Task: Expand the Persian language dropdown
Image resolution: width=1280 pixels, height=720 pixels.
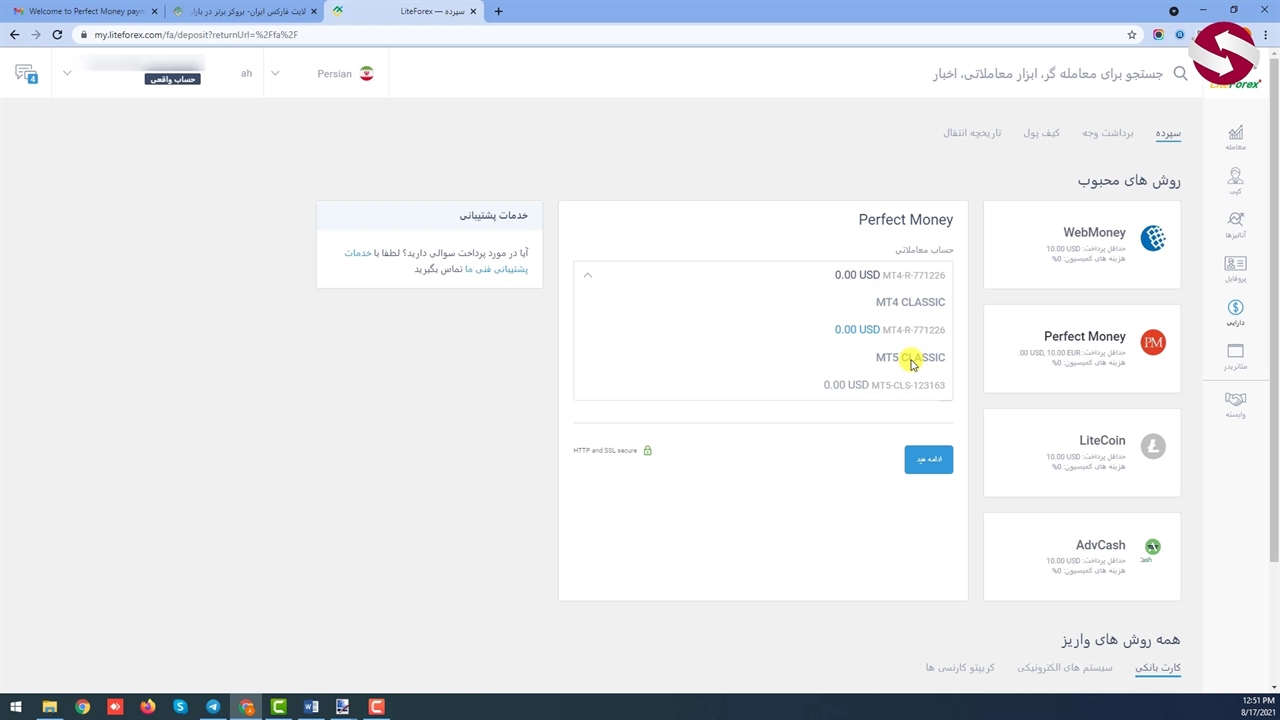Action: pos(275,74)
